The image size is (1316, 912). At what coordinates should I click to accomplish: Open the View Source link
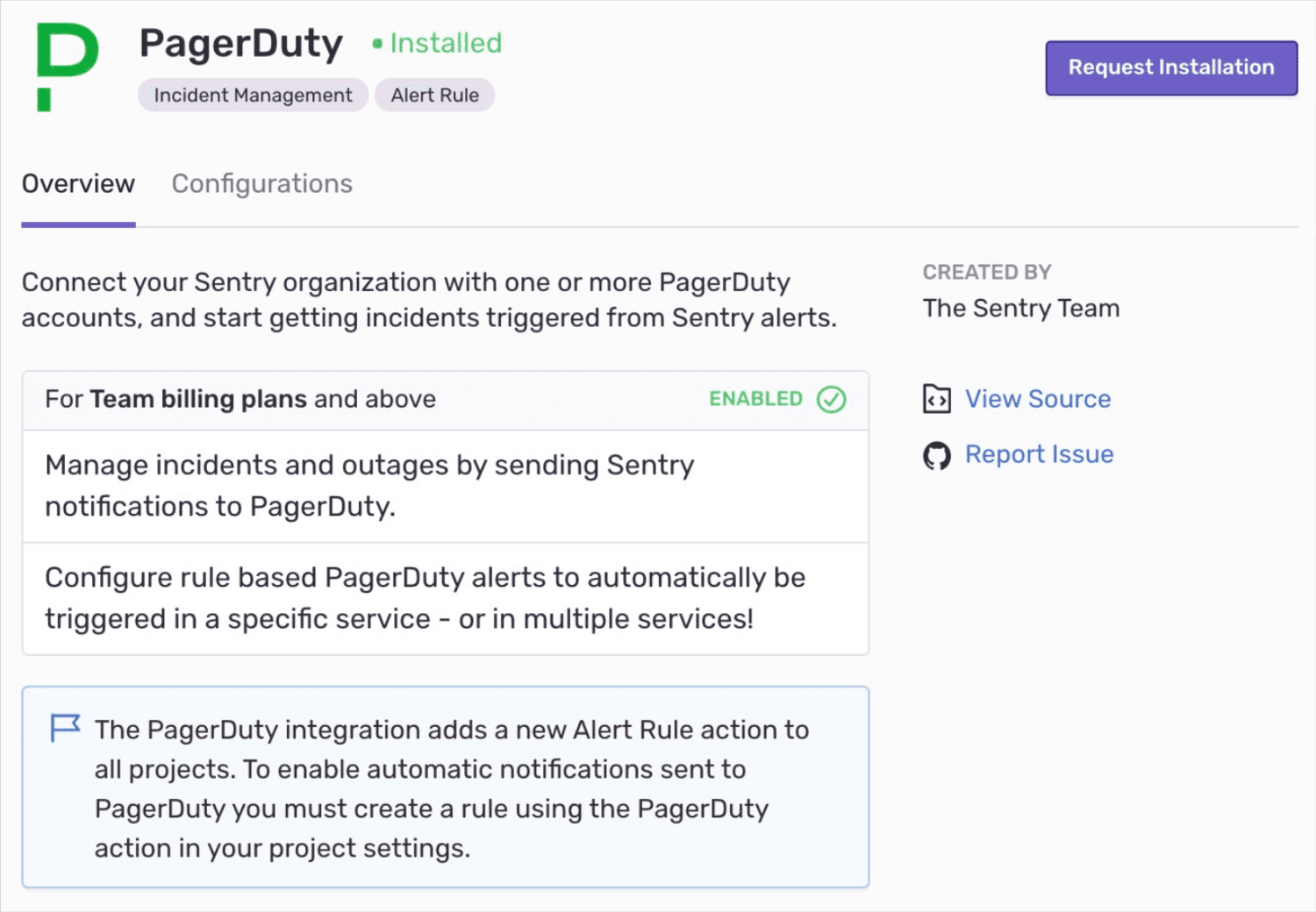pos(1037,398)
